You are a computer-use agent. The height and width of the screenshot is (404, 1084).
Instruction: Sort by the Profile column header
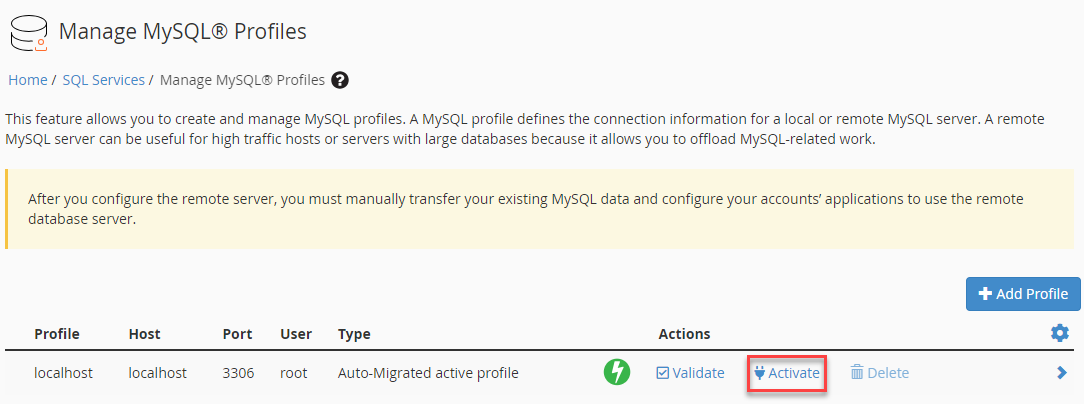[57, 334]
